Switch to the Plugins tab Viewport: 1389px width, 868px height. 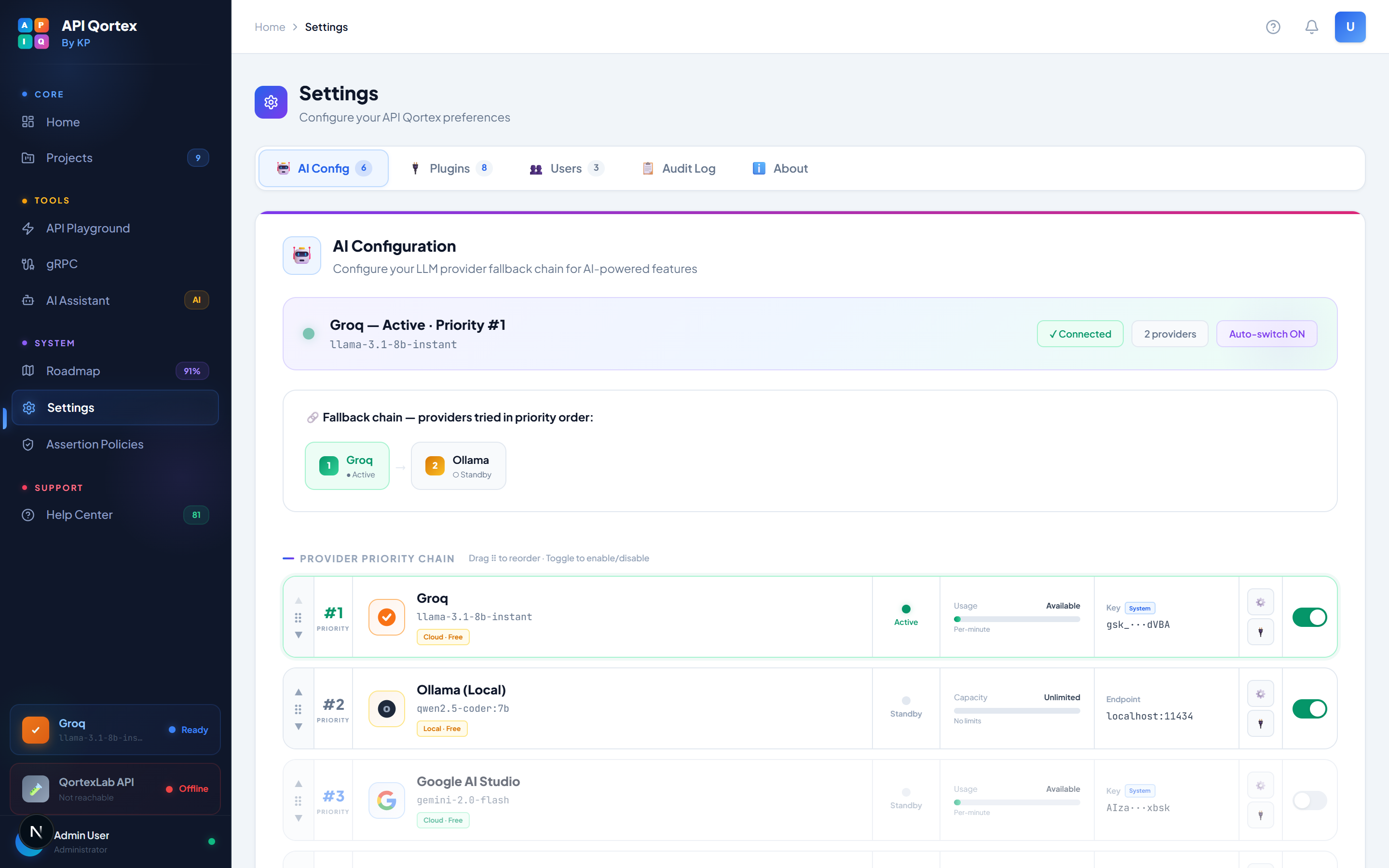[x=450, y=168]
